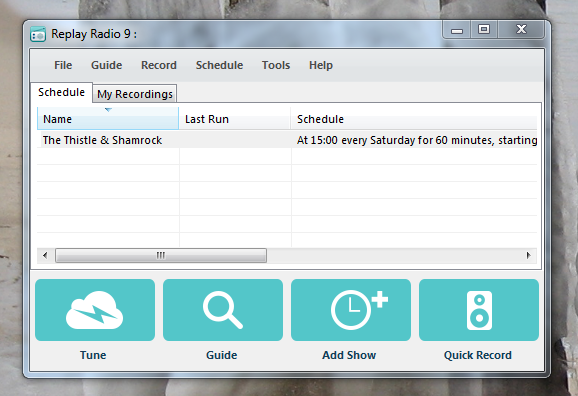The height and width of the screenshot is (396, 578).
Task: Close the Replay Radio window
Action: tap(521, 29)
